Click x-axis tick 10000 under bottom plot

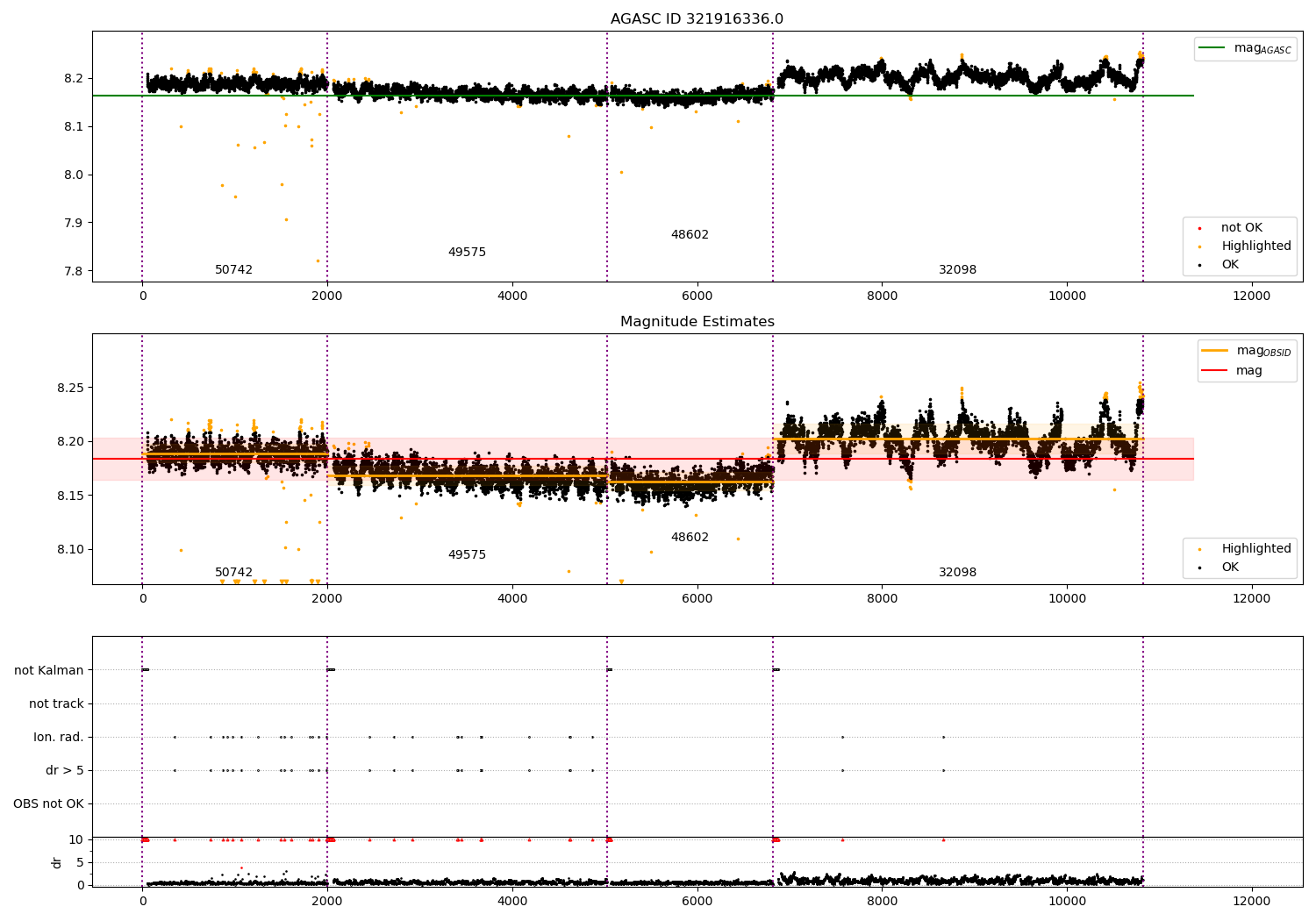tap(1067, 902)
